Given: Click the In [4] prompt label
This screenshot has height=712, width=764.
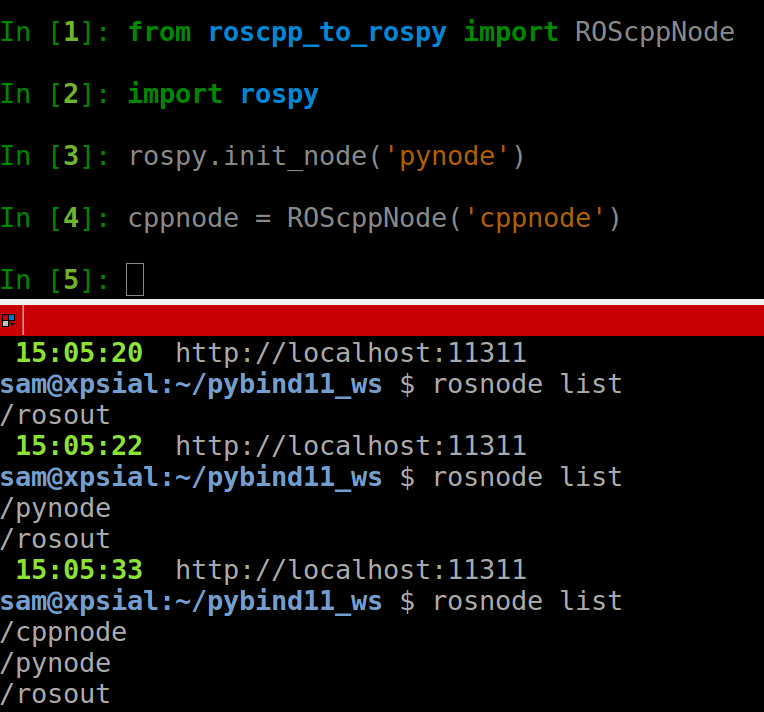Looking at the screenshot, I should [55, 218].
